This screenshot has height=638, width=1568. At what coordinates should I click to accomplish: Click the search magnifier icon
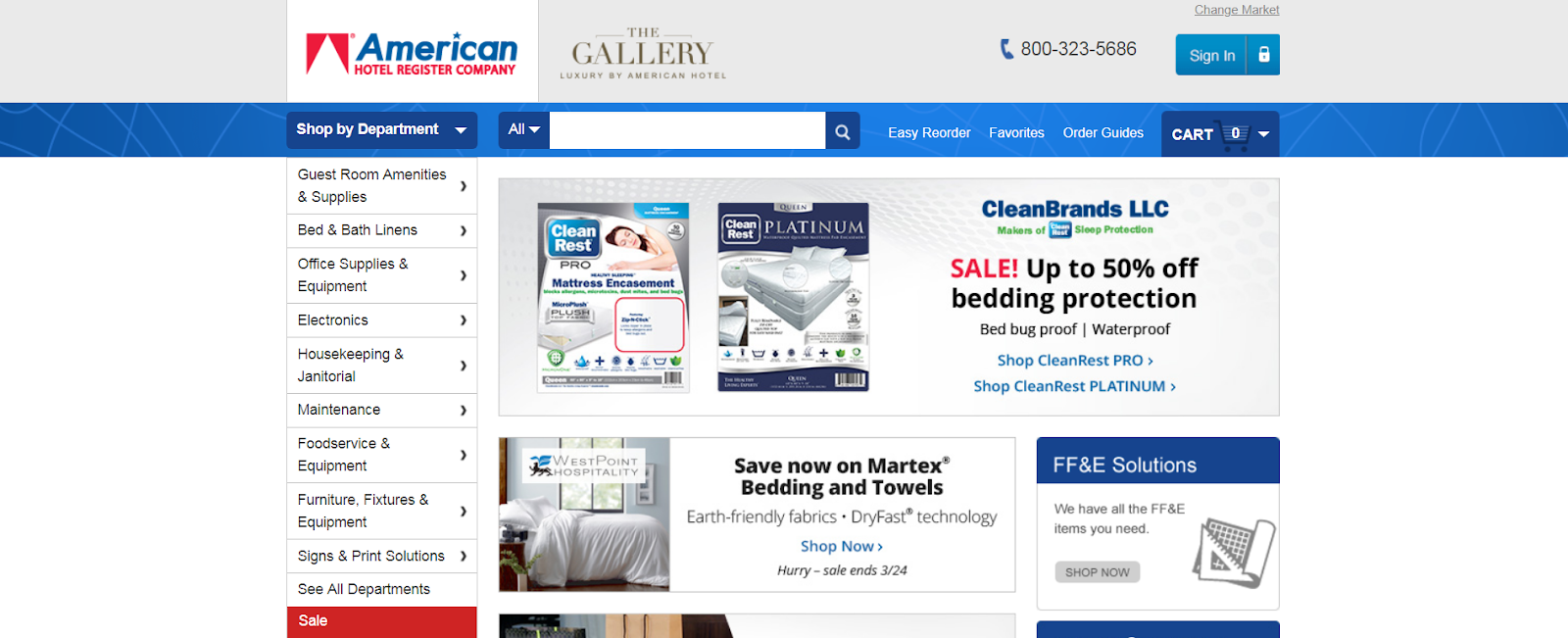[x=843, y=131]
